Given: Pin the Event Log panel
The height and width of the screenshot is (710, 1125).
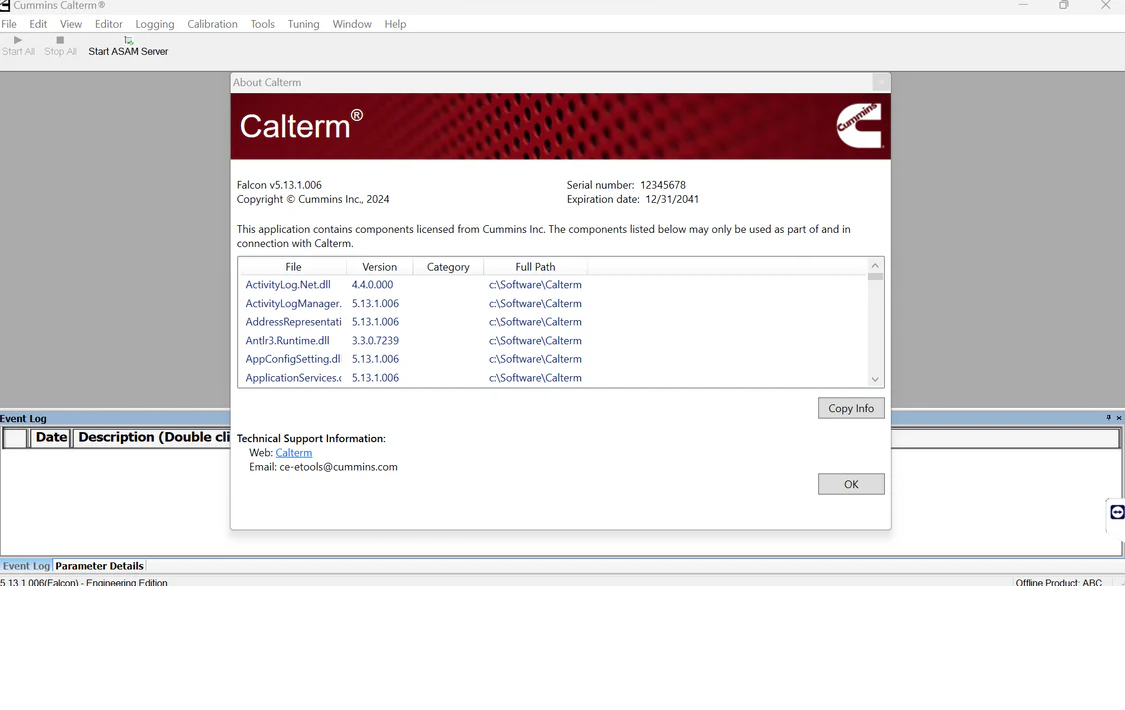Looking at the screenshot, I should pos(1108,418).
